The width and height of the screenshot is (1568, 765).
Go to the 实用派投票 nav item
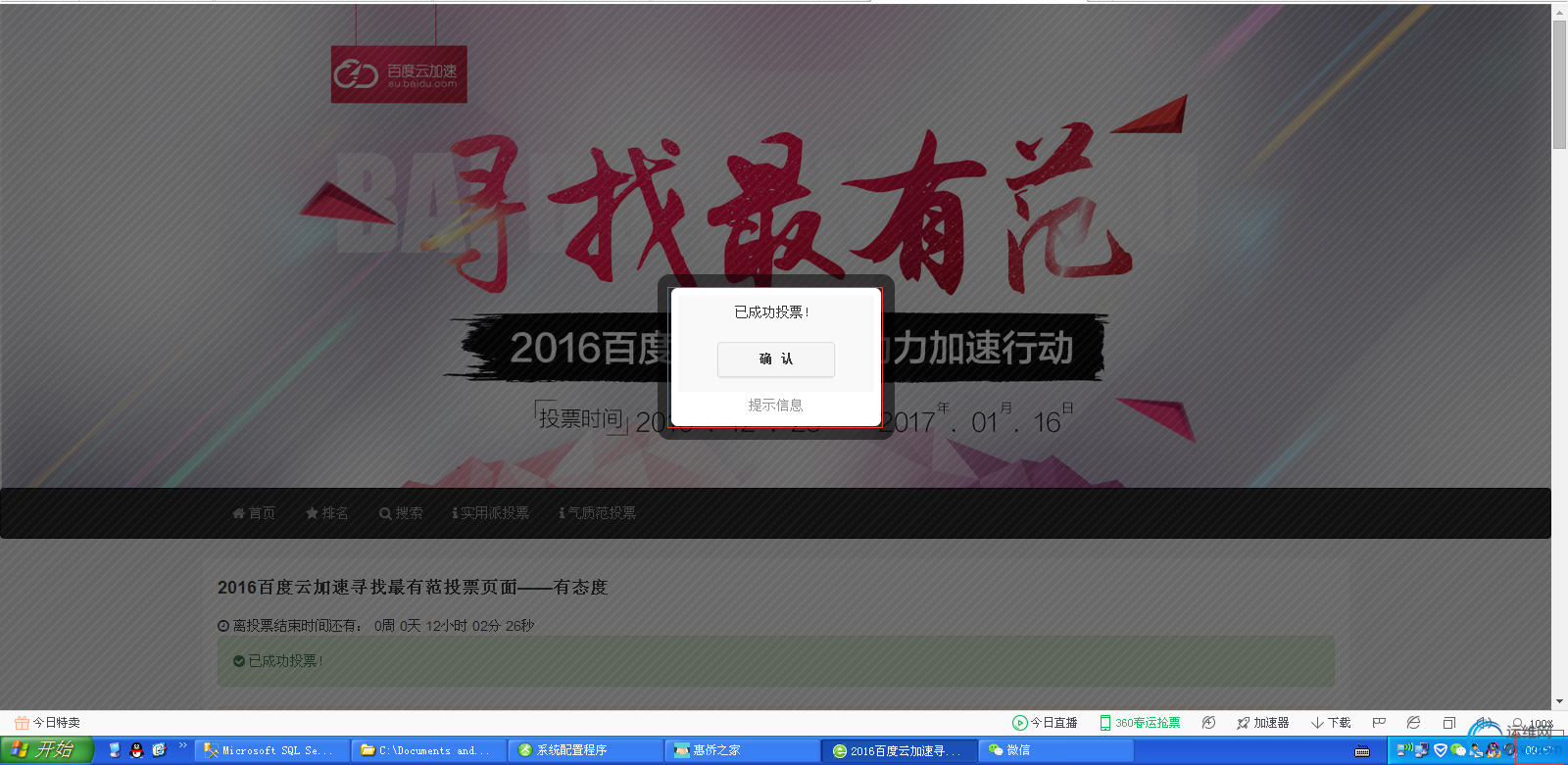click(x=491, y=513)
